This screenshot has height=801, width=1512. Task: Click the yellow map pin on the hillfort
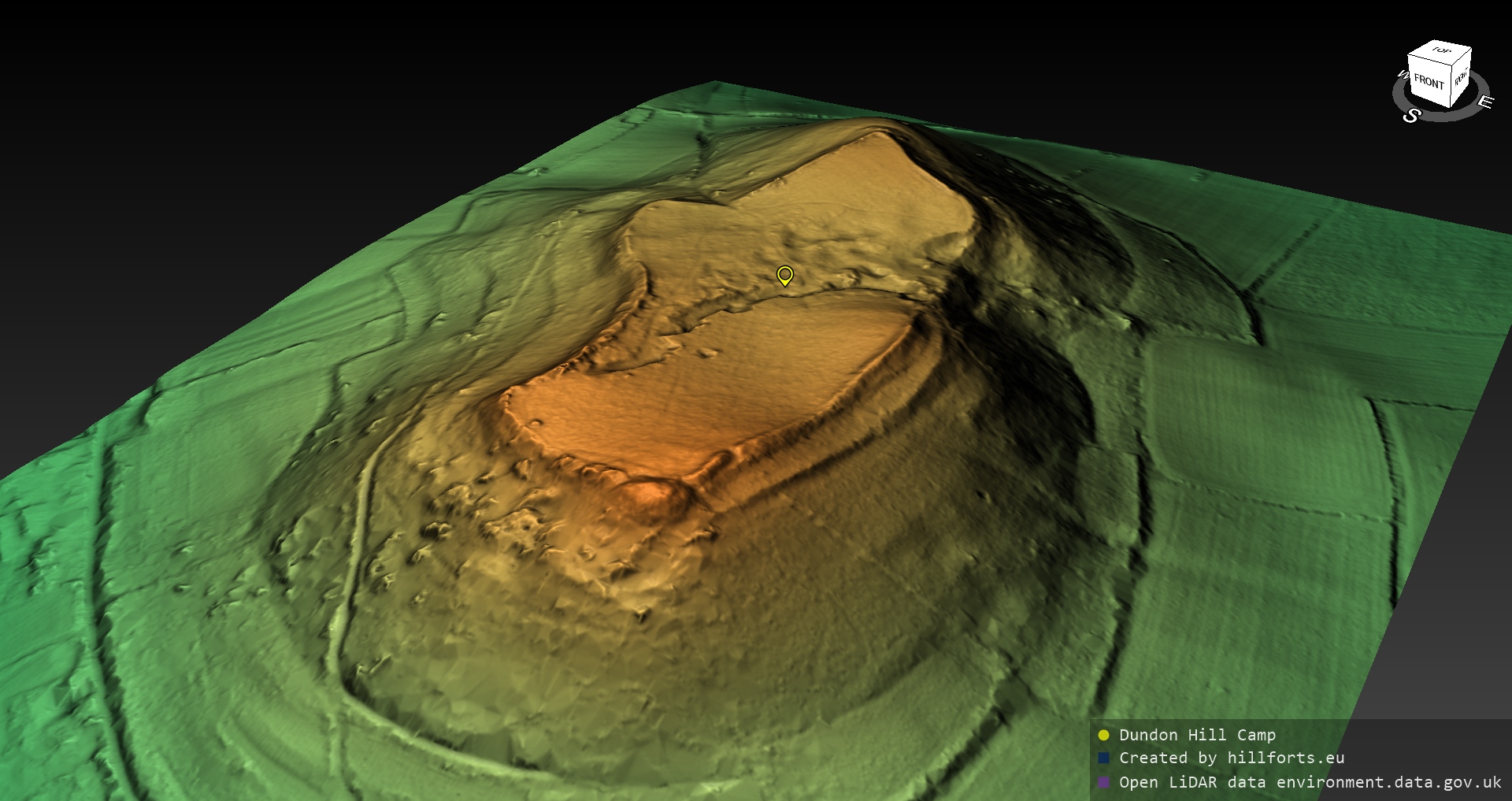pos(784,275)
